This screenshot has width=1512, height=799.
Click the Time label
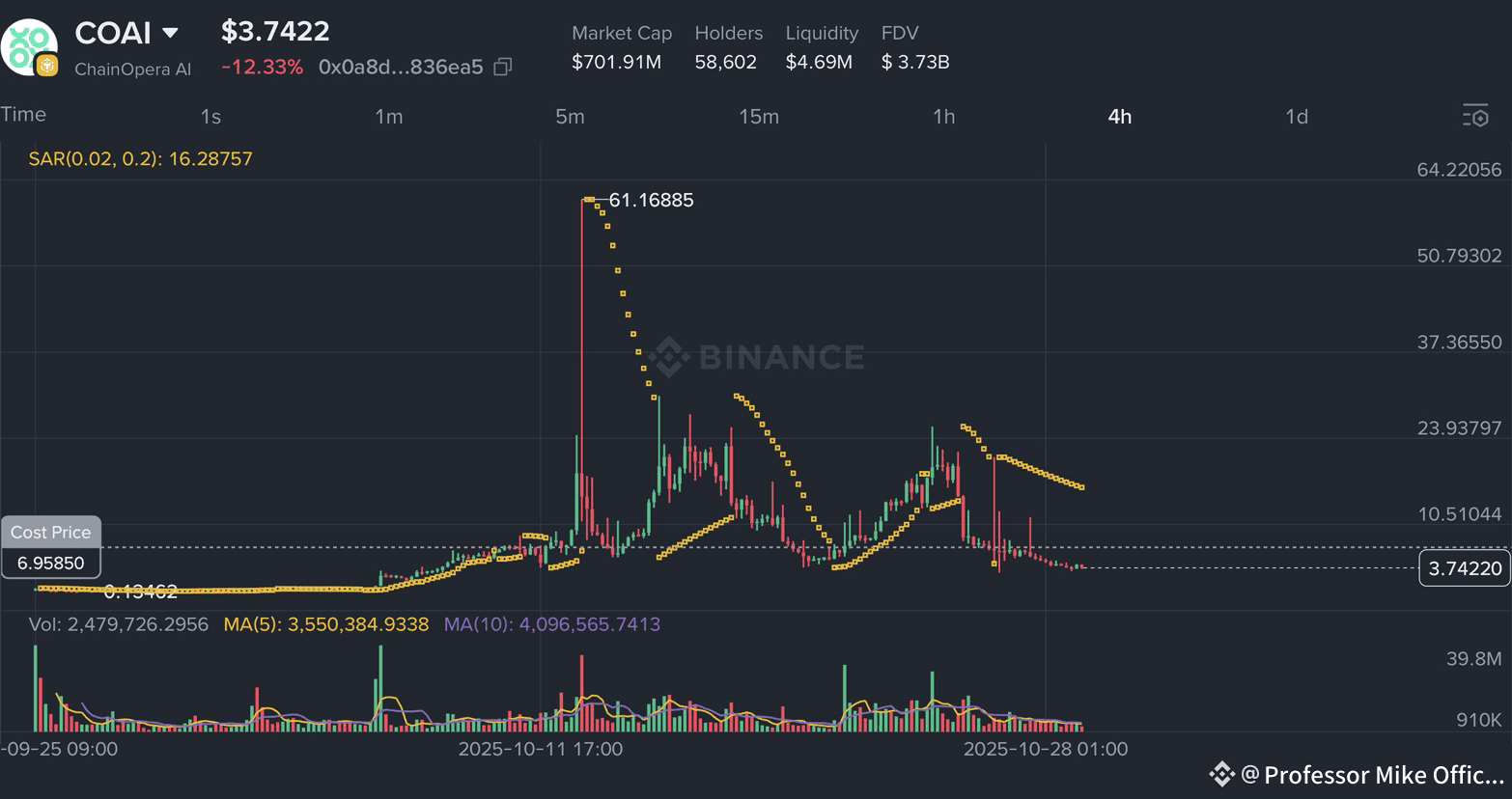pos(23,114)
